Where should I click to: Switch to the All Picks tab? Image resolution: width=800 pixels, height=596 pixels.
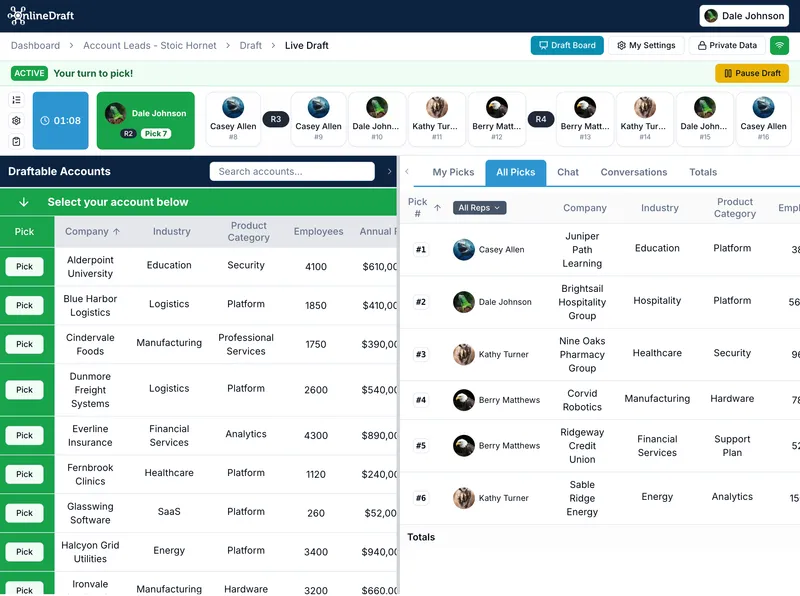(515, 172)
